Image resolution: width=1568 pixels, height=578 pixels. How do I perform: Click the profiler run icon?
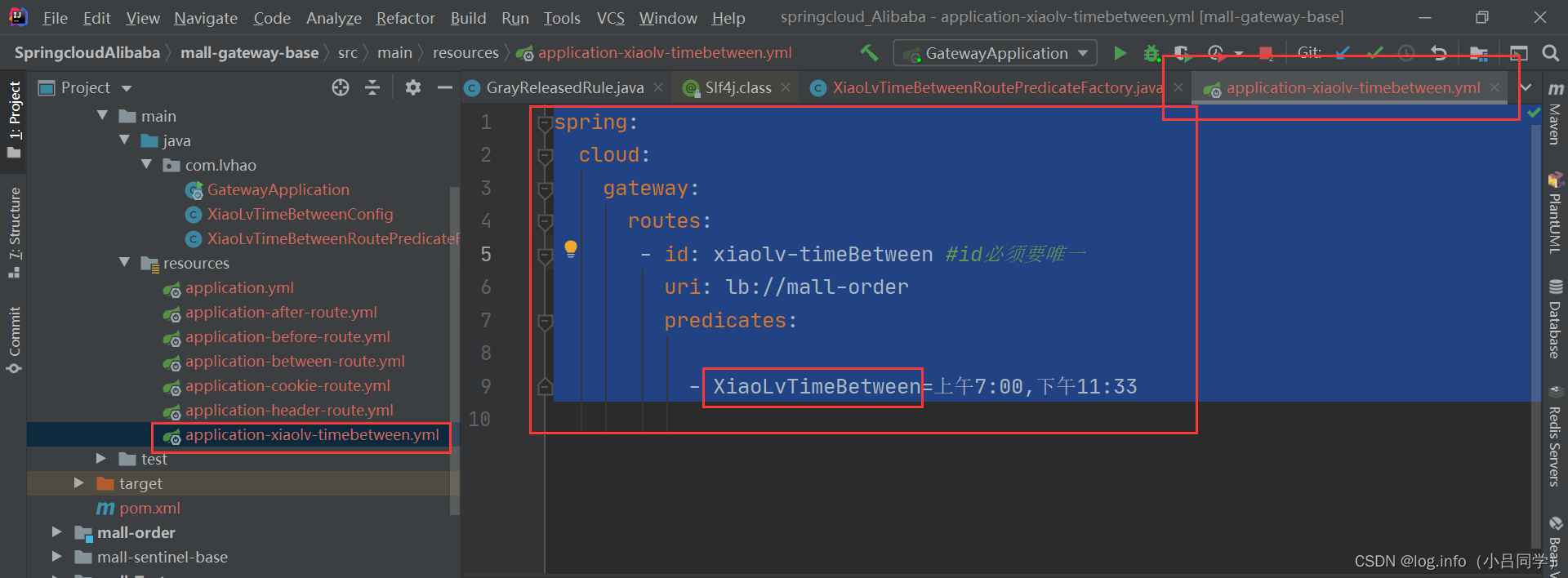[x=1216, y=53]
